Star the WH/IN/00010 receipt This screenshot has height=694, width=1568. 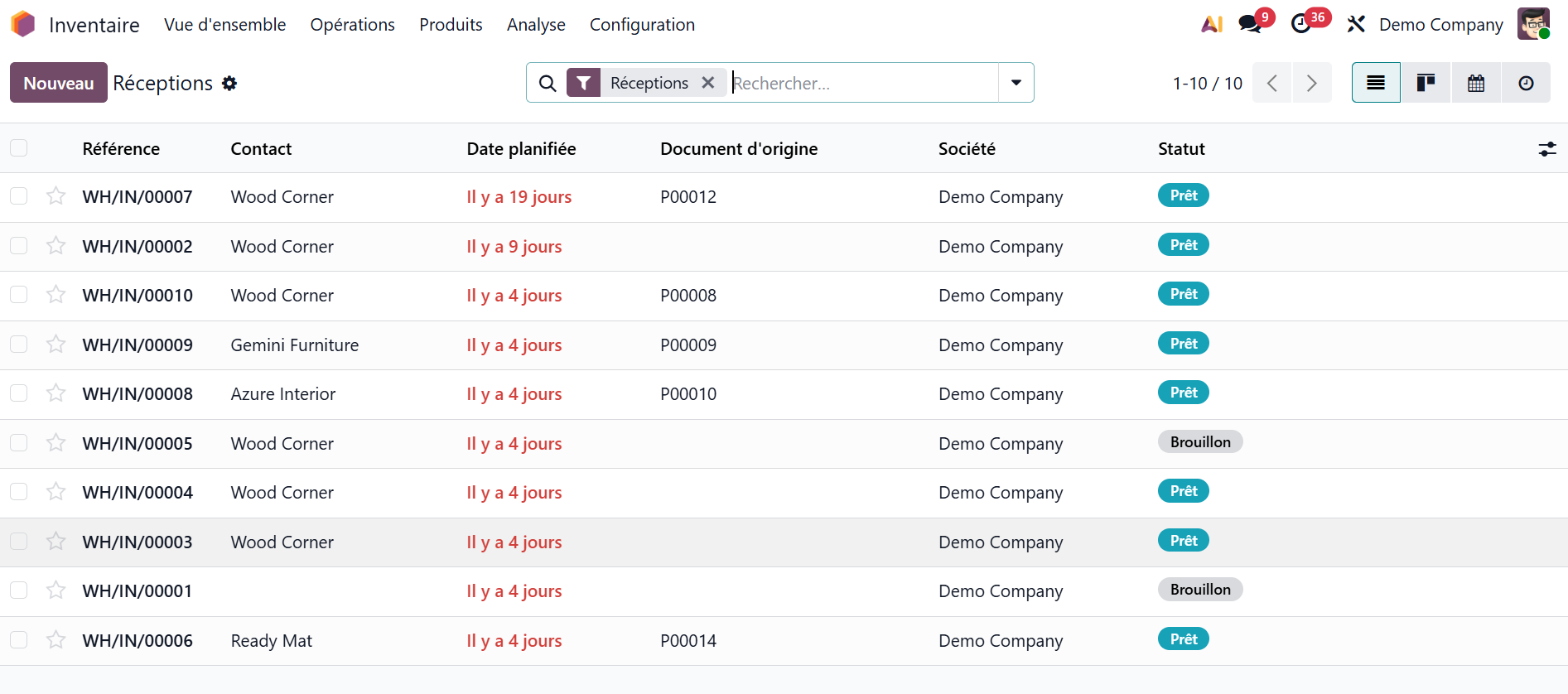(x=55, y=295)
